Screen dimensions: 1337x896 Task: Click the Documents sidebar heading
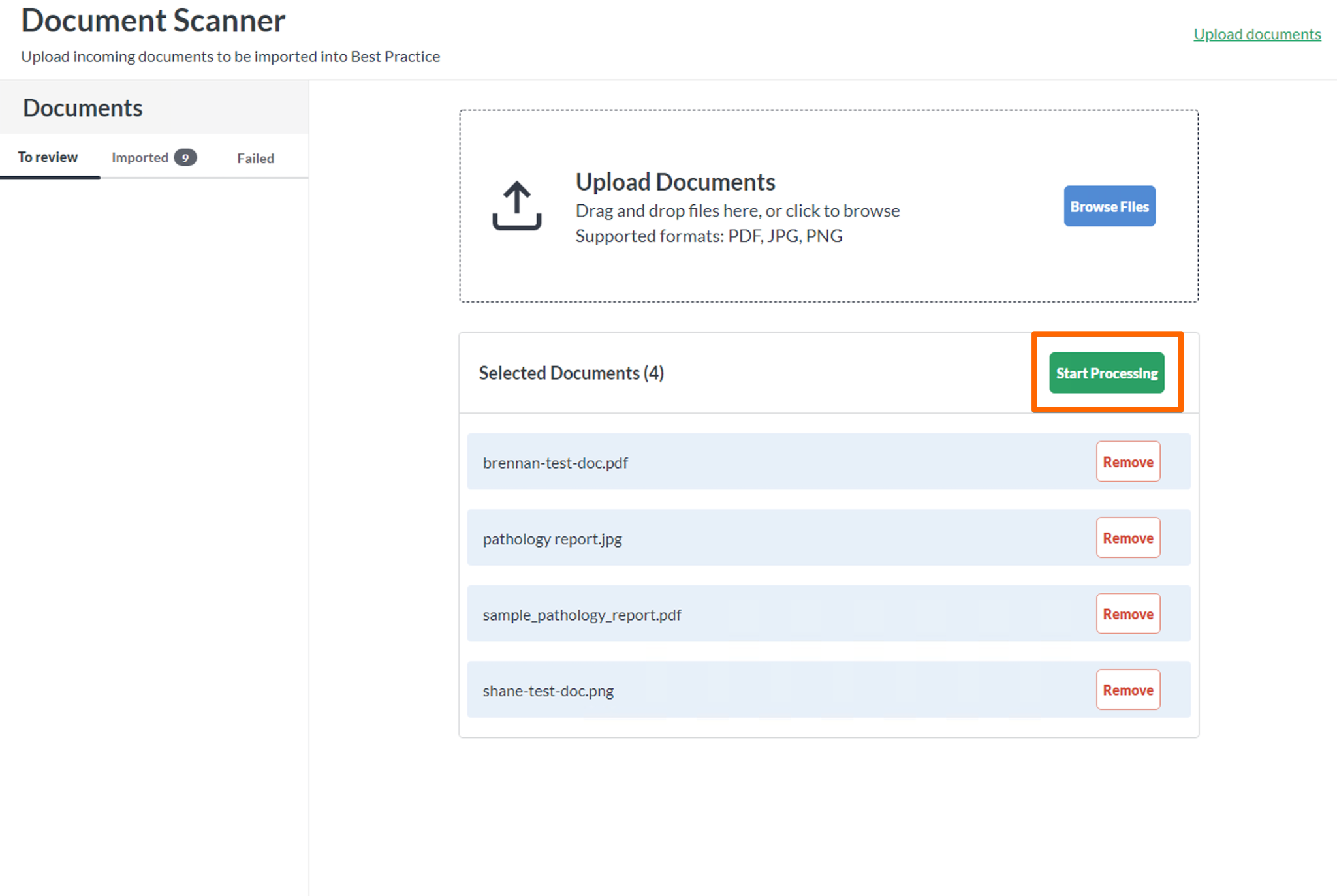point(82,108)
